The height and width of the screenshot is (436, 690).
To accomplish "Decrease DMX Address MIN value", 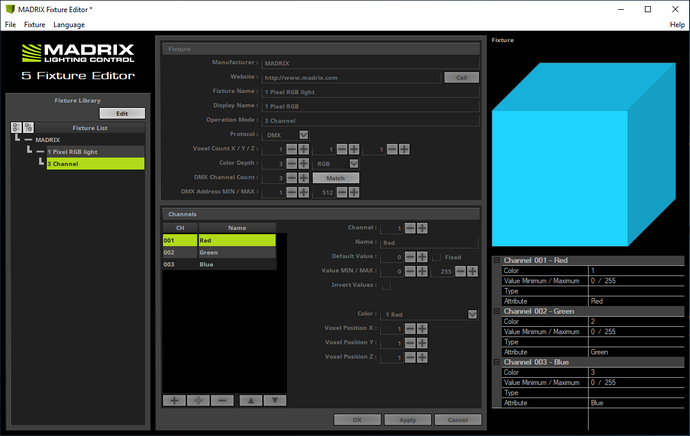I will 292,192.
